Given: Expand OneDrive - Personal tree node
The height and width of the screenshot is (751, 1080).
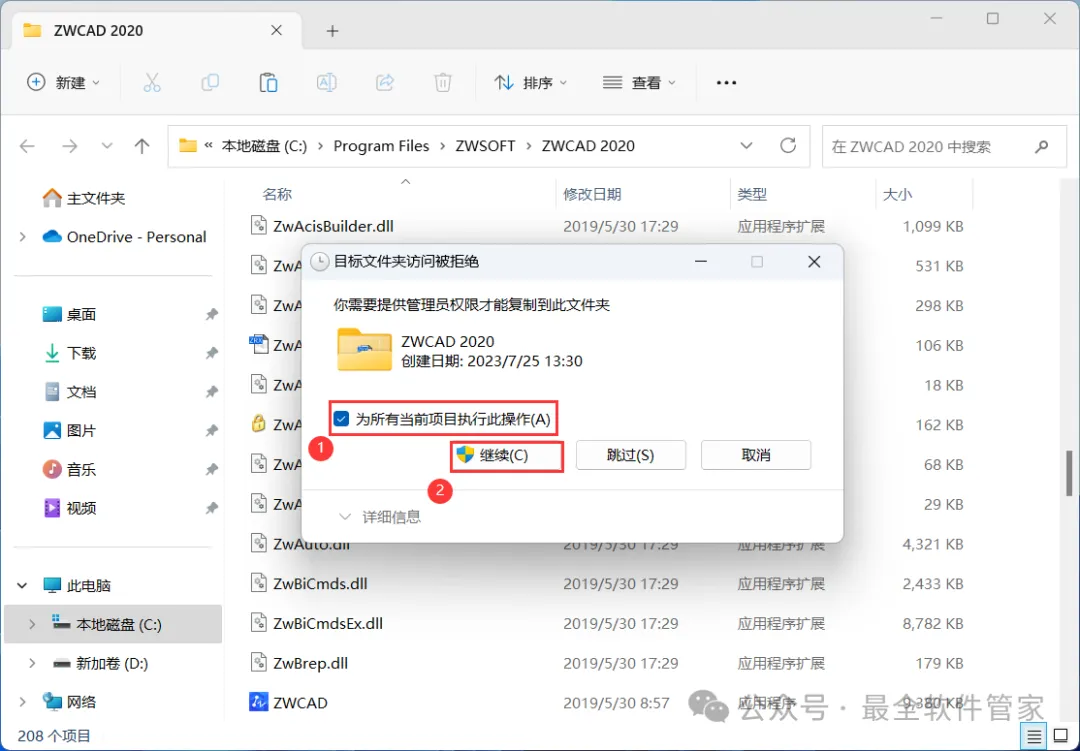Looking at the screenshot, I should point(23,237).
